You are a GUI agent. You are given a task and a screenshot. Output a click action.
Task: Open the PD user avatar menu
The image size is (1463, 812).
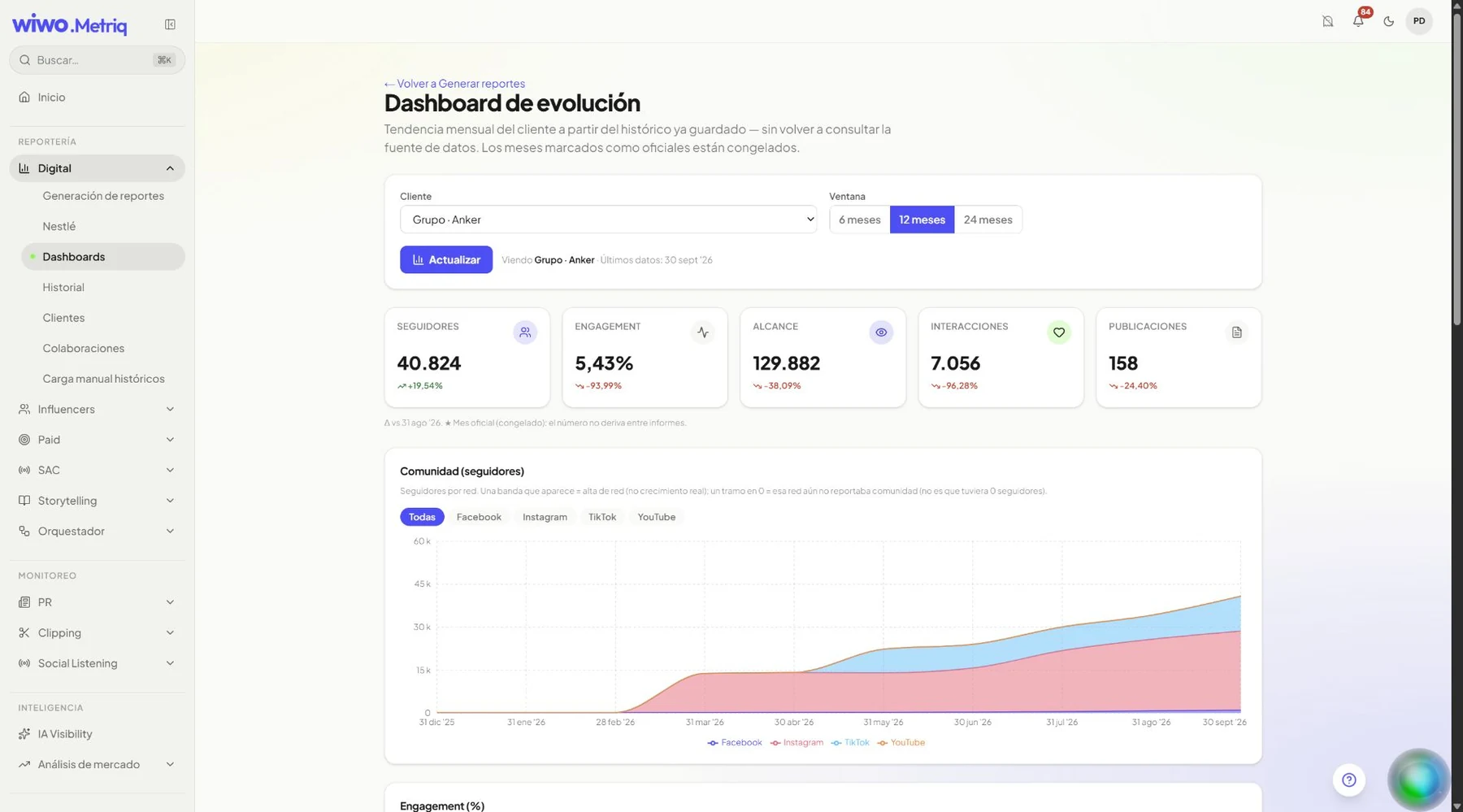pos(1419,21)
